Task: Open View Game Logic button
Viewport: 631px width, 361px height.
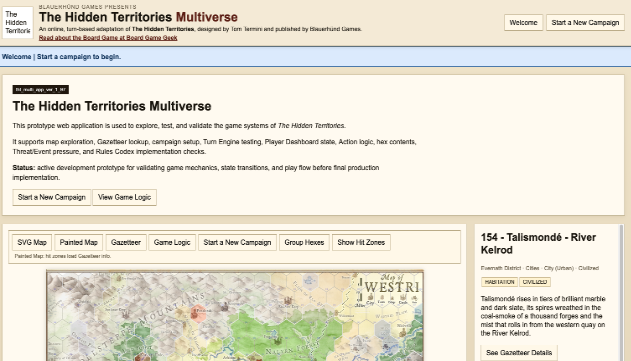Action: pos(124,197)
